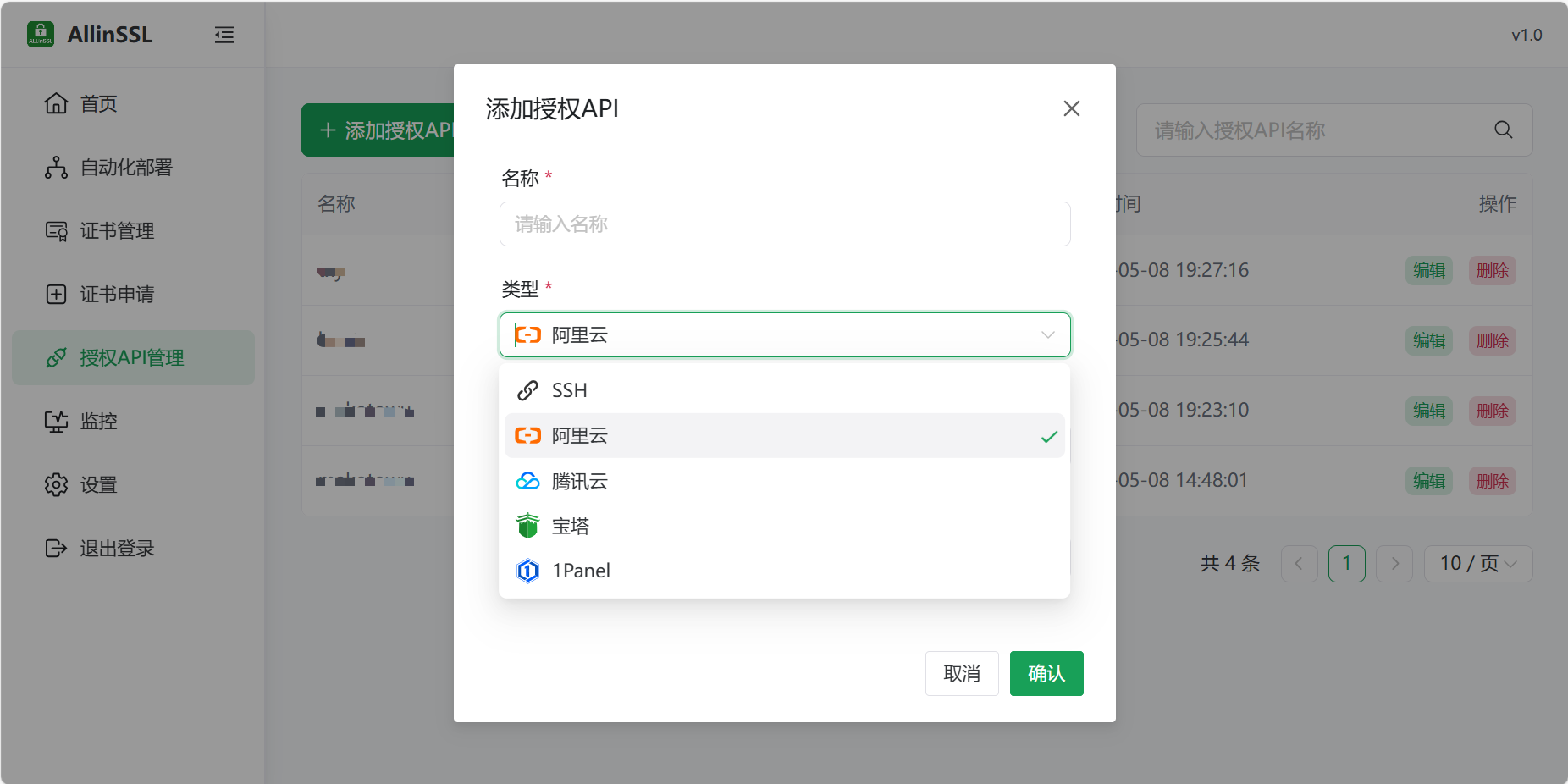Open 首页 in the sidebar
1568x784 pixels.
(133, 103)
